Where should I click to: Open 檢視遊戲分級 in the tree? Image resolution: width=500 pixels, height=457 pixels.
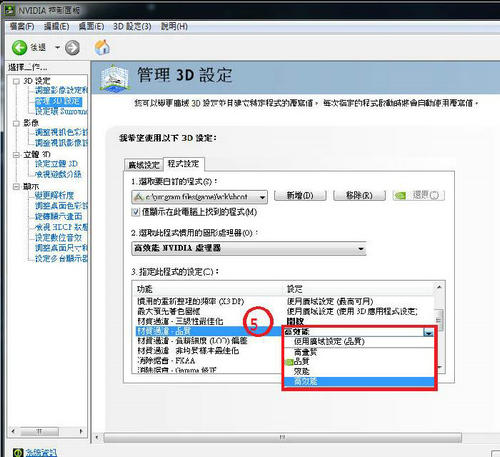point(58,174)
